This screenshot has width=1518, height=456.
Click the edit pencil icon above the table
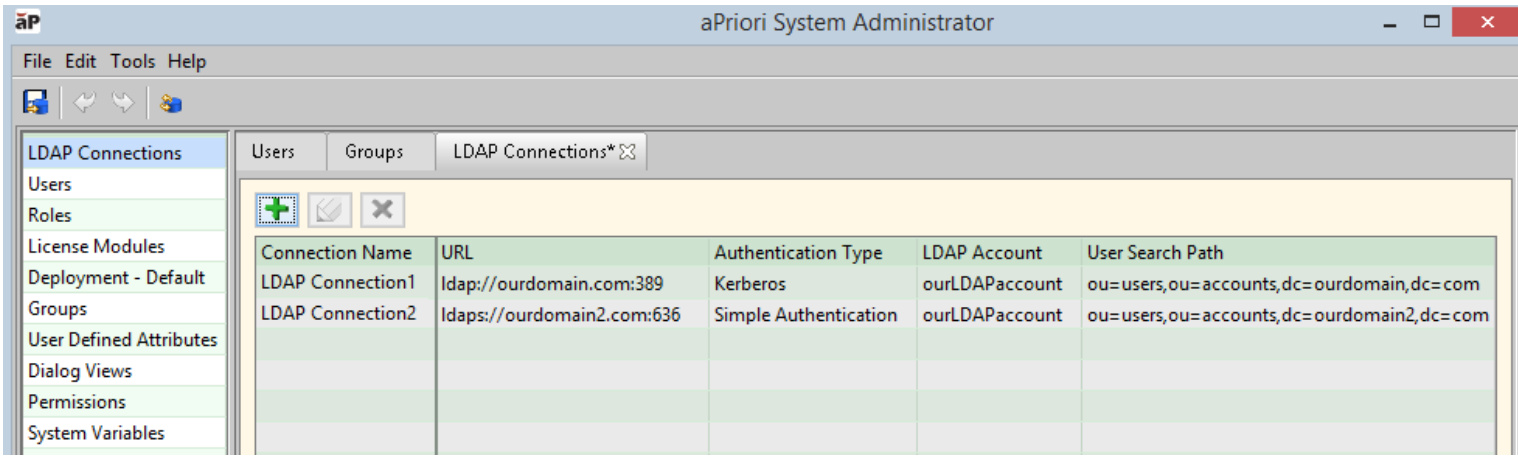(329, 210)
